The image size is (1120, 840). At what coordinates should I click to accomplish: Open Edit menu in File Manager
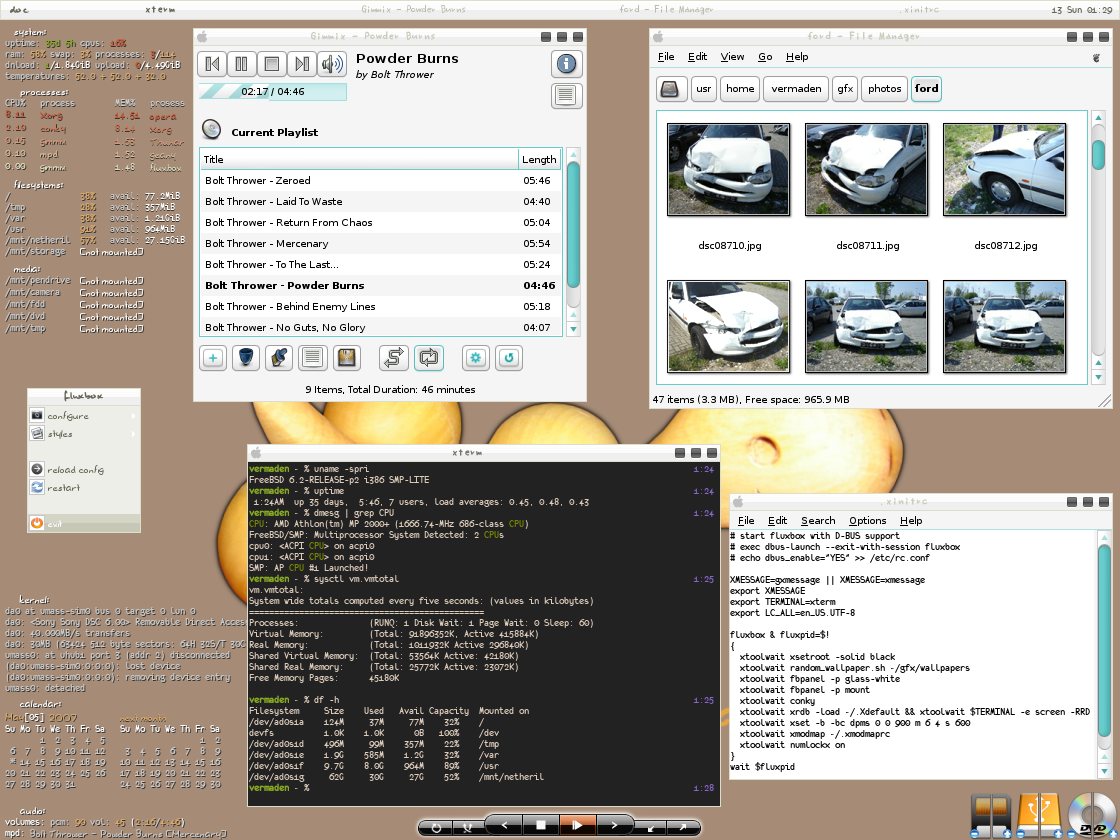click(x=697, y=56)
